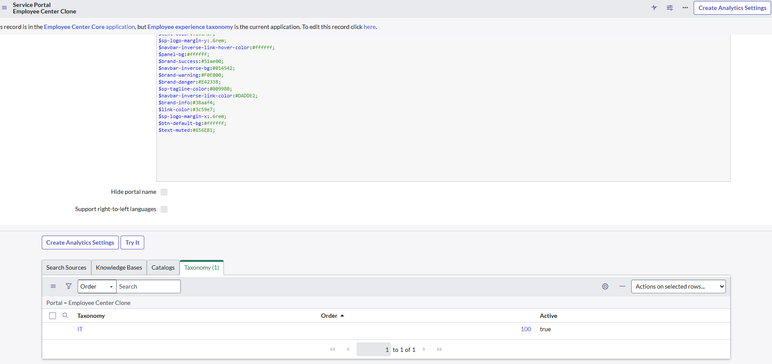Switch to the Knowledge Bases tab
The image size is (772, 364).
click(x=119, y=267)
